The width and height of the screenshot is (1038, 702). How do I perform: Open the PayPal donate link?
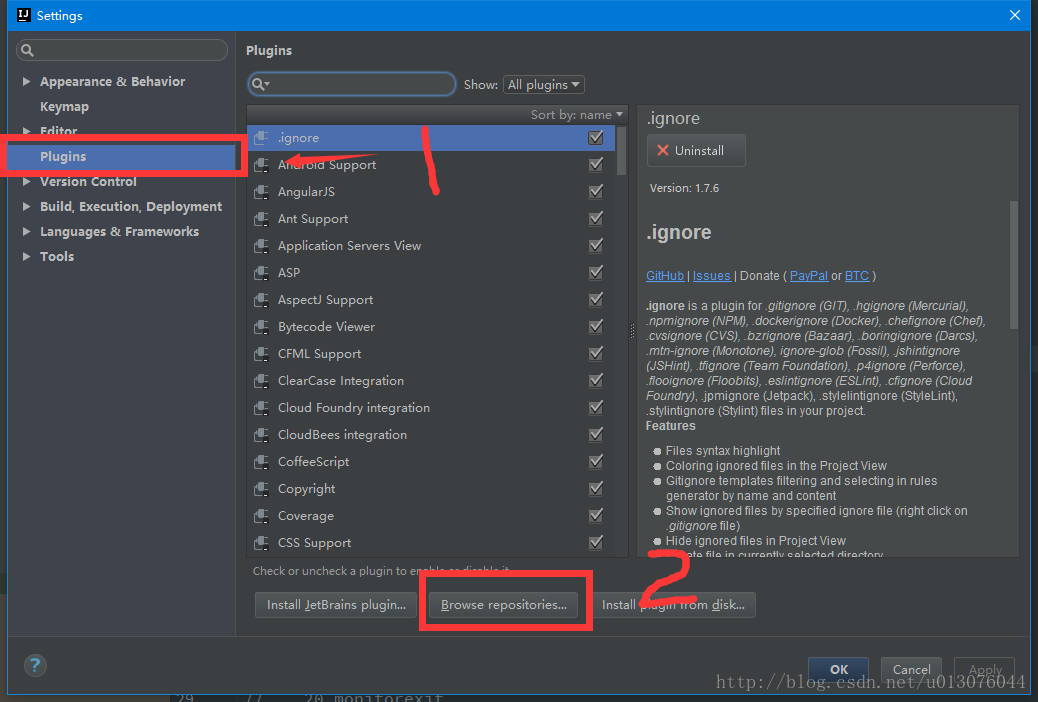(x=809, y=276)
